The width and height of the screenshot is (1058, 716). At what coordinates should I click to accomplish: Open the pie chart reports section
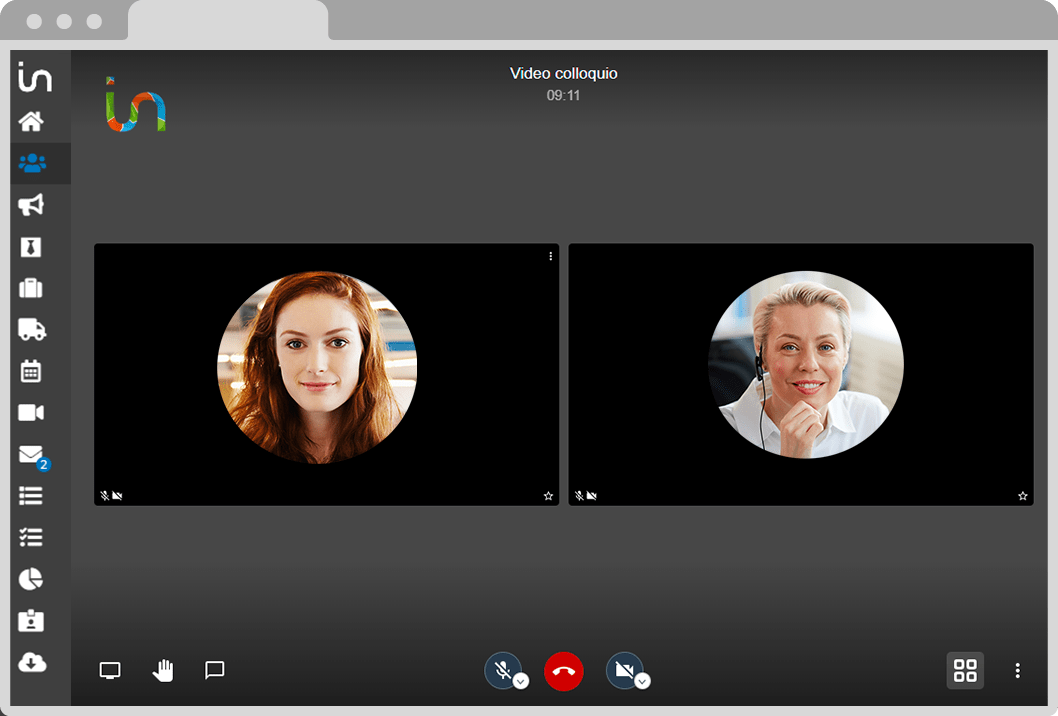30,579
